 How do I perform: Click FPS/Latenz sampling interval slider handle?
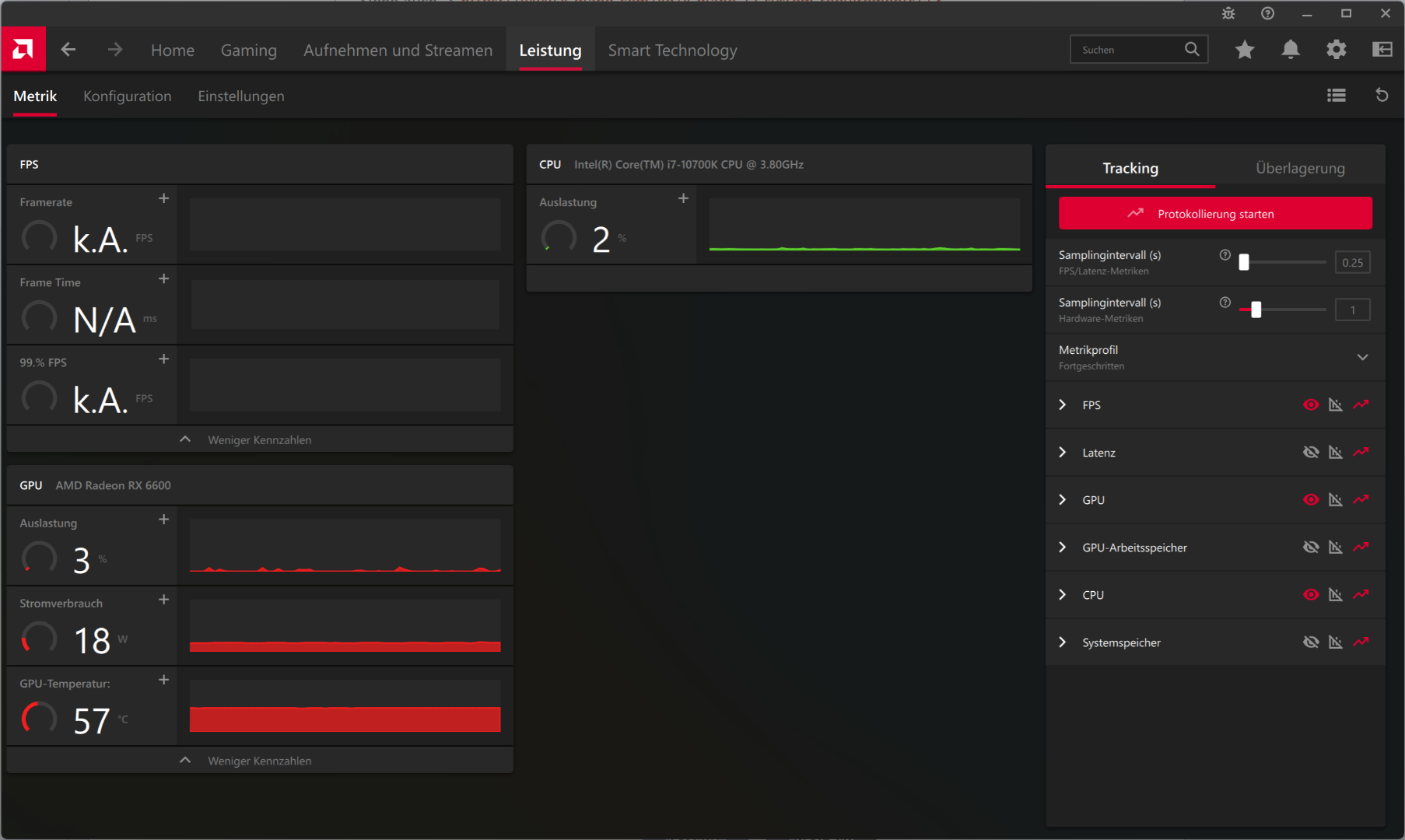(1244, 262)
